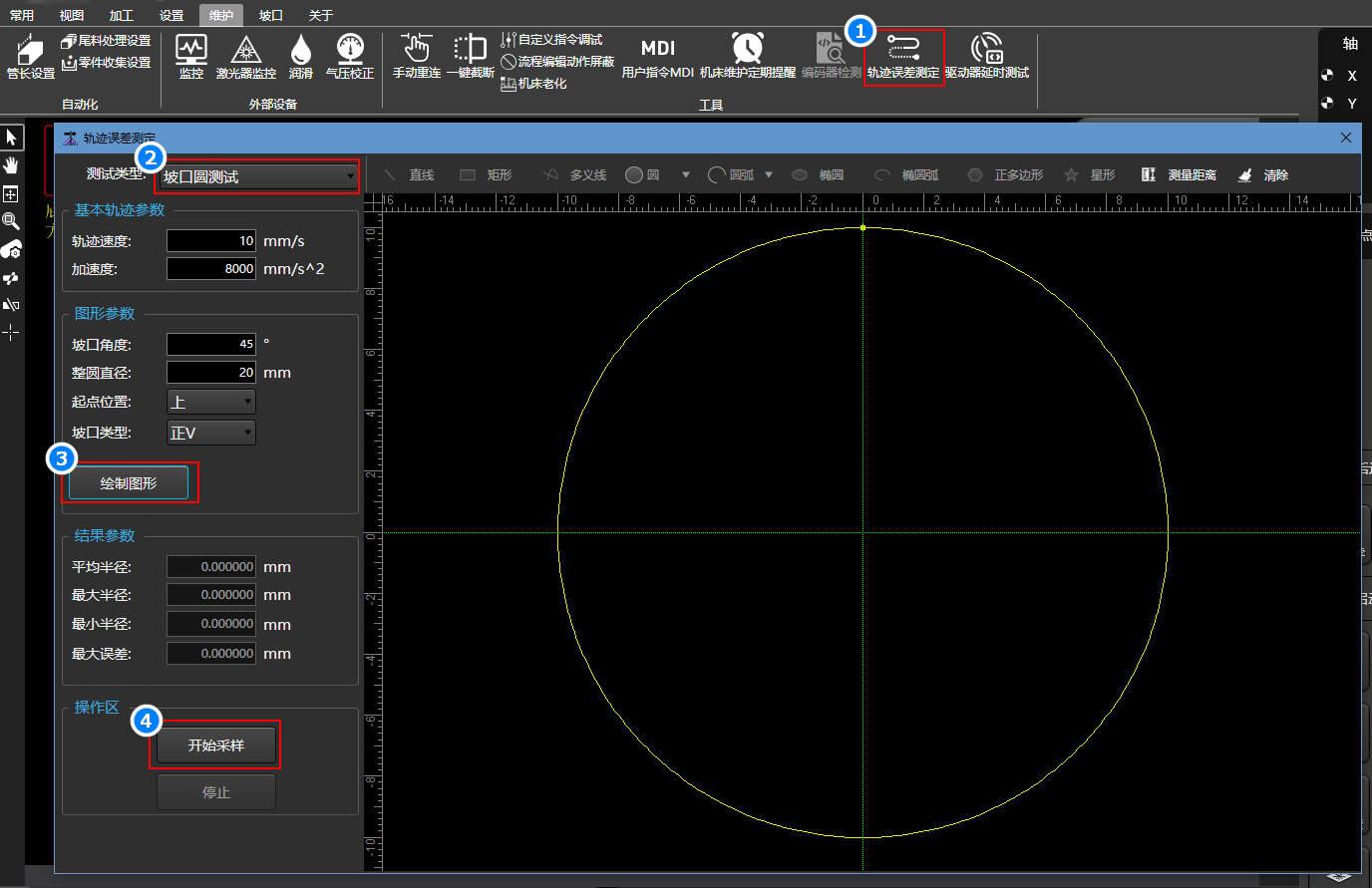Select the 直线 line tool
1372x888 pixels.
(409, 174)
